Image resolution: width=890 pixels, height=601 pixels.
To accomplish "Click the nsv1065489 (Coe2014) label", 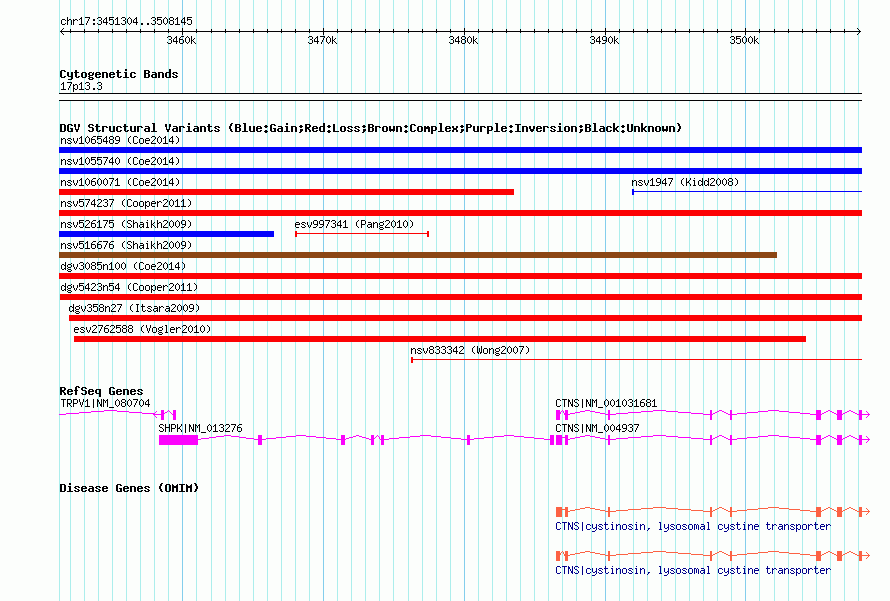I will coord(120,140).
